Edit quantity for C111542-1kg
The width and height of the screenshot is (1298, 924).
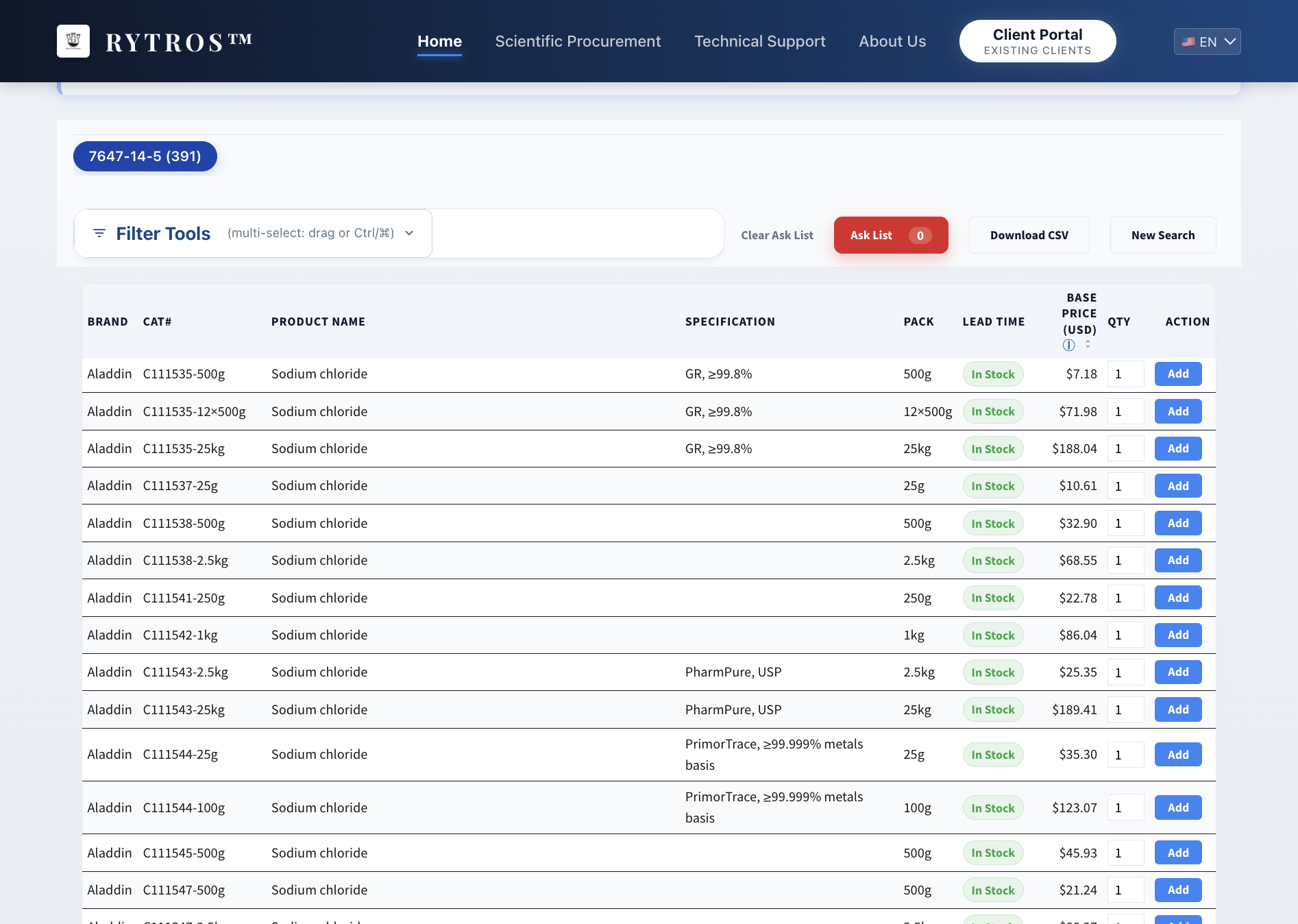1125,635
